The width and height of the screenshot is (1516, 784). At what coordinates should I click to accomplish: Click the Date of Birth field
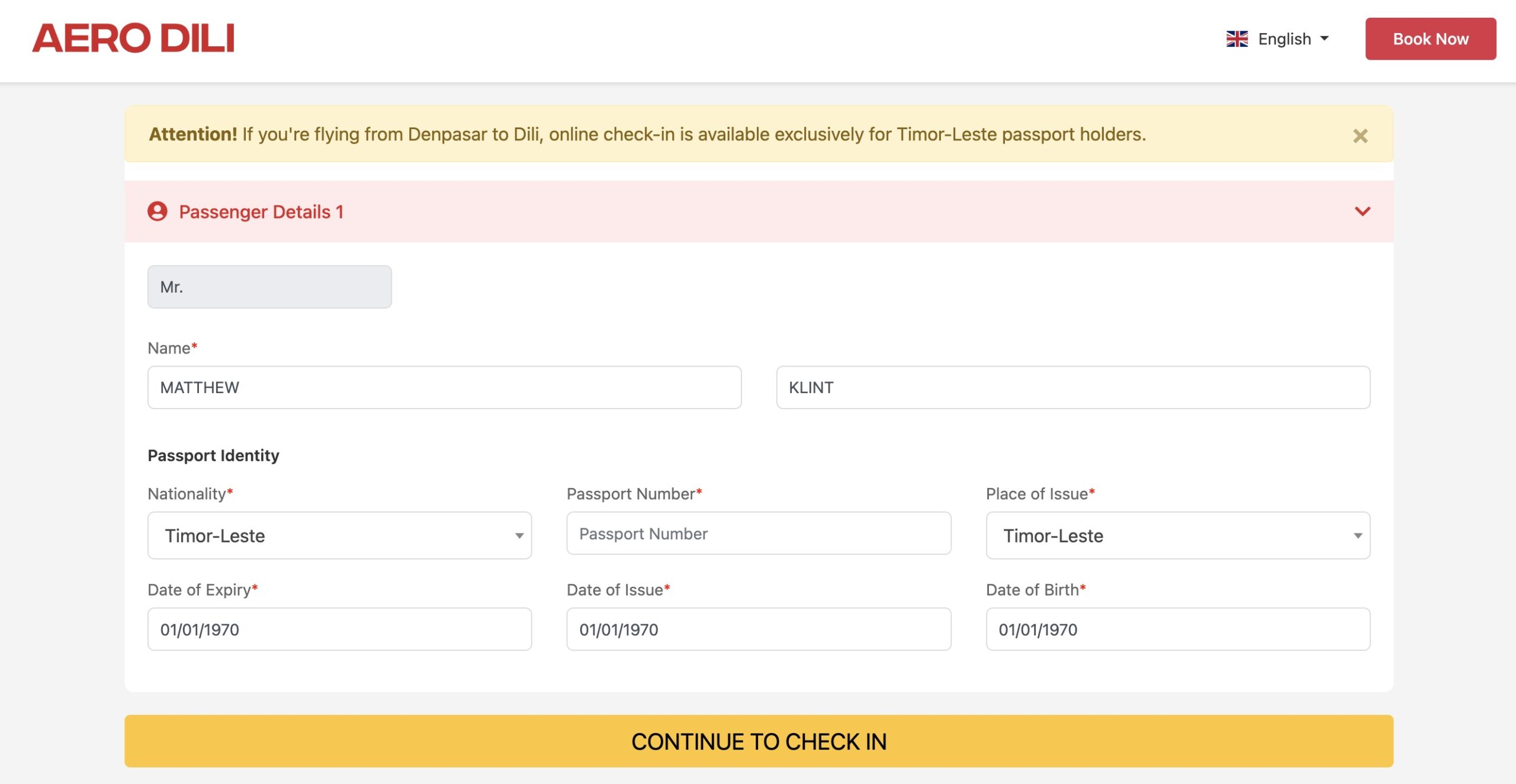[1177, 629]
